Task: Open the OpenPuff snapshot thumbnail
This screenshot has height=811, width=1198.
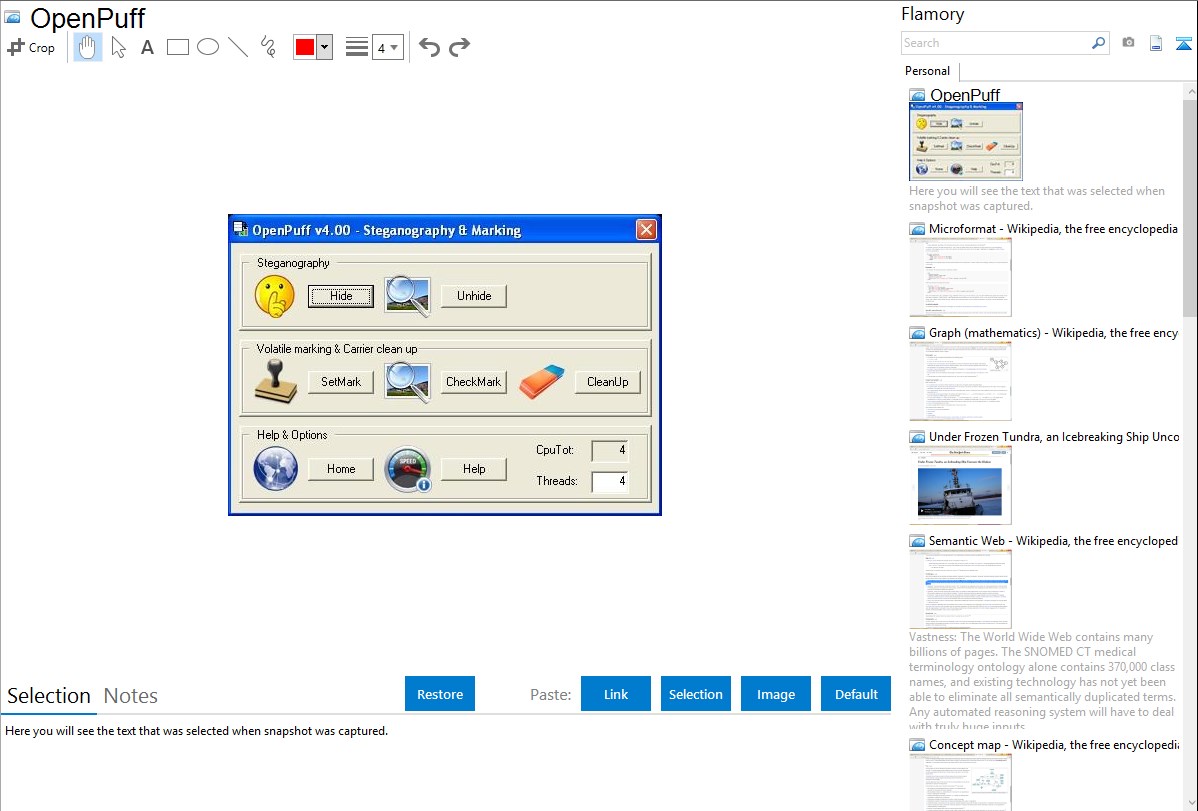Action: 966,141
